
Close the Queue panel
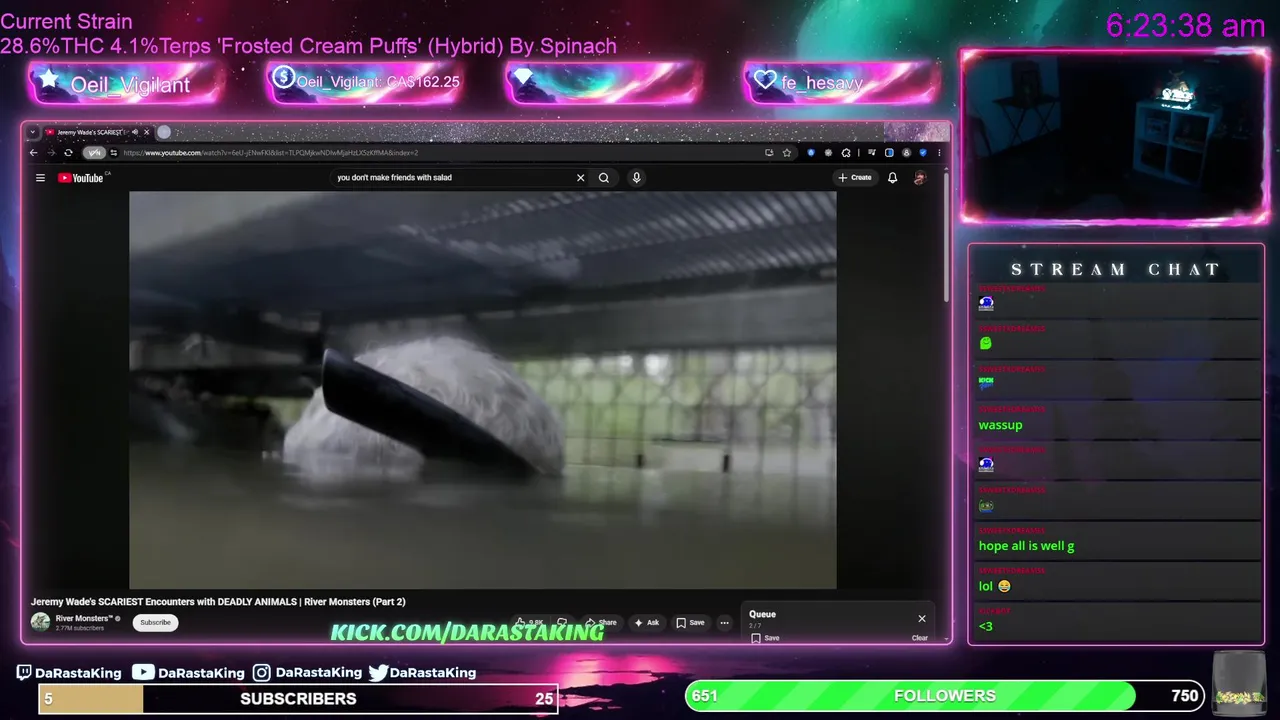point(922,618)
